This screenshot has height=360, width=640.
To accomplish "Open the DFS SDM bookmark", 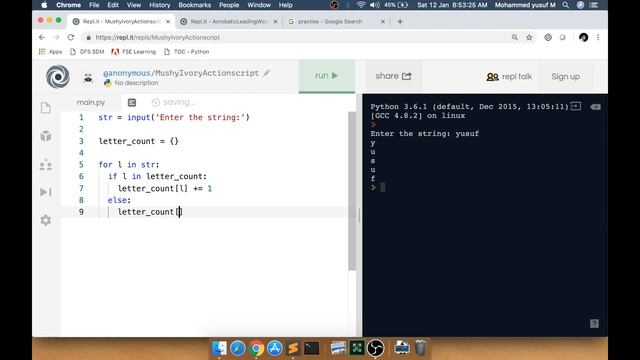I will (87, 52).
